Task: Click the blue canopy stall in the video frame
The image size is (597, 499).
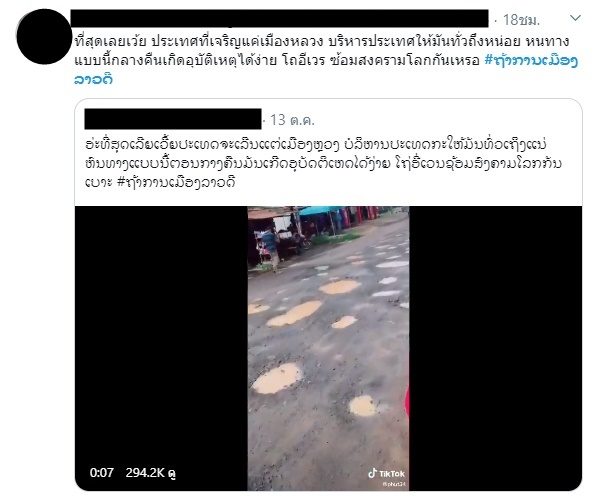Action: pyautogui.click(x=318, y=212)
